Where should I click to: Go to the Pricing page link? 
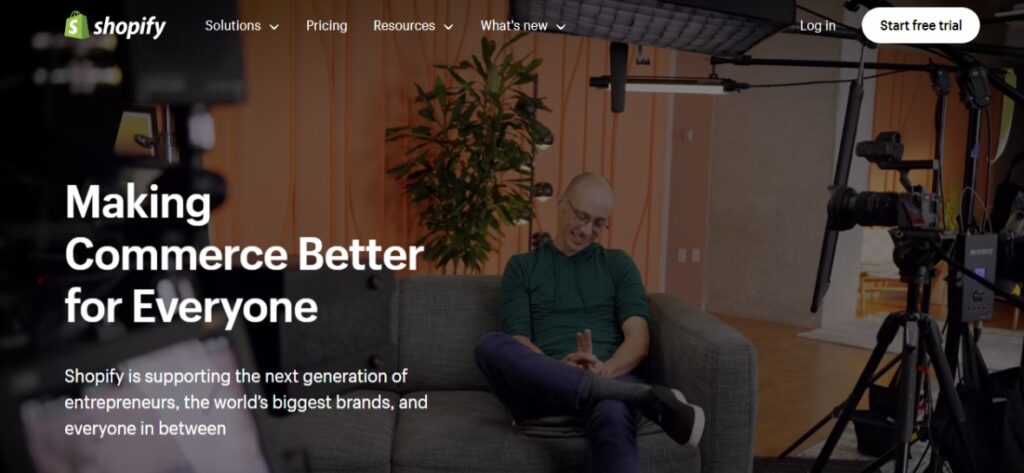327,26
